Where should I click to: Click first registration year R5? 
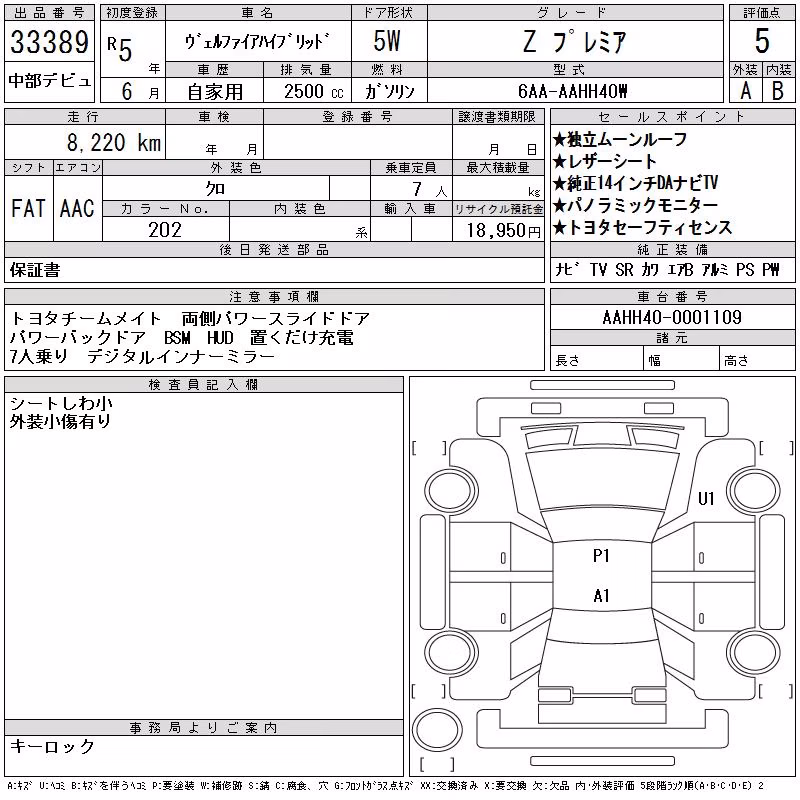[120, 48]
